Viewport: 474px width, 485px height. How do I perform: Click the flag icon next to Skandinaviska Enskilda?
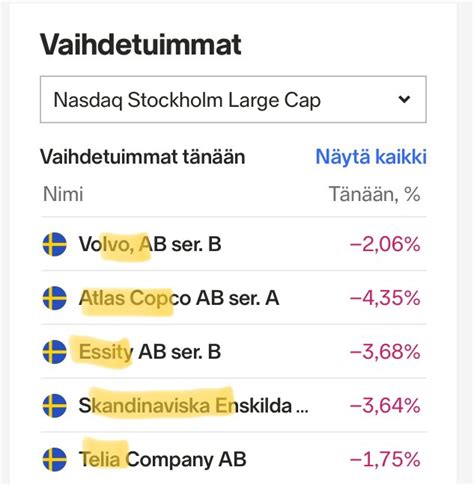click(x=55, y=406)
